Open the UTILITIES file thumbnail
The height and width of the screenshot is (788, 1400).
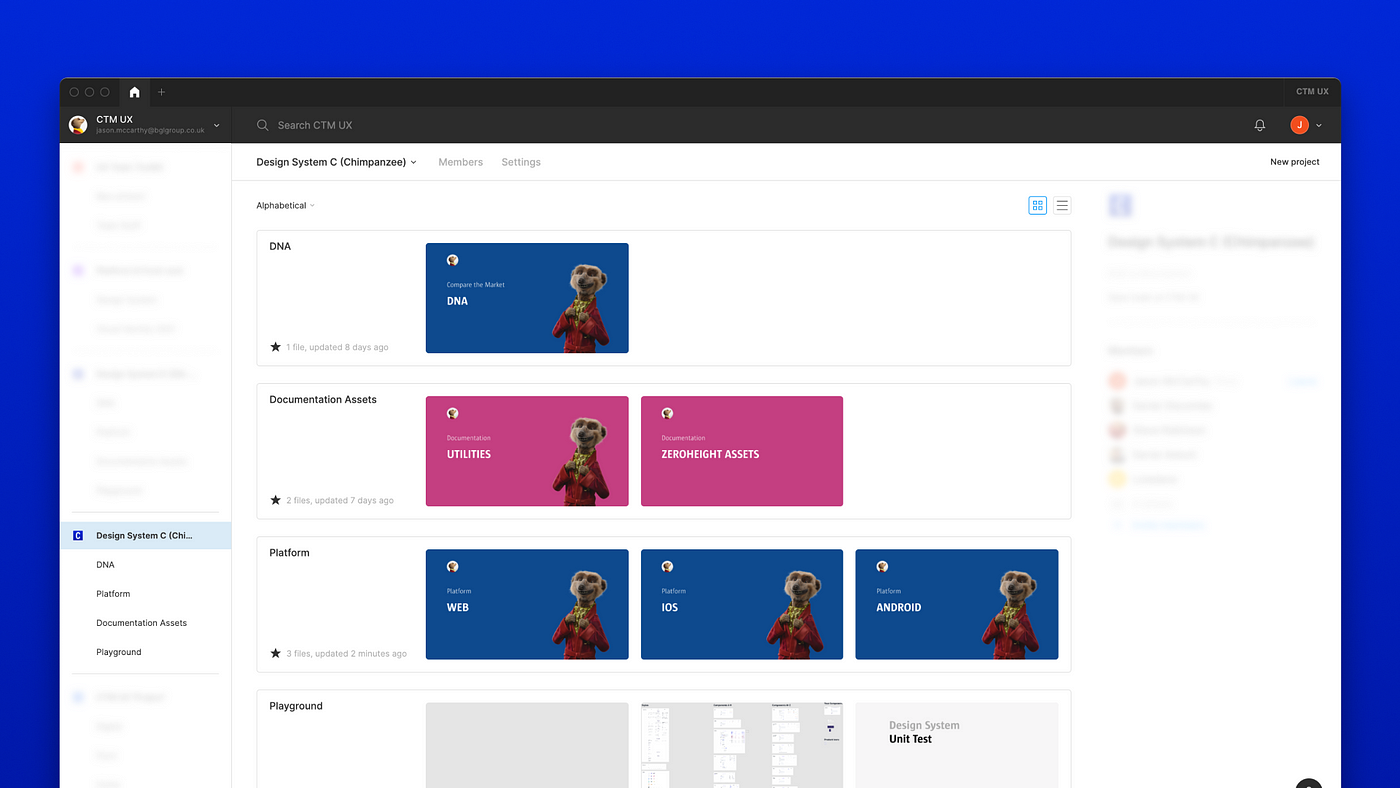[x=527, y=451]
